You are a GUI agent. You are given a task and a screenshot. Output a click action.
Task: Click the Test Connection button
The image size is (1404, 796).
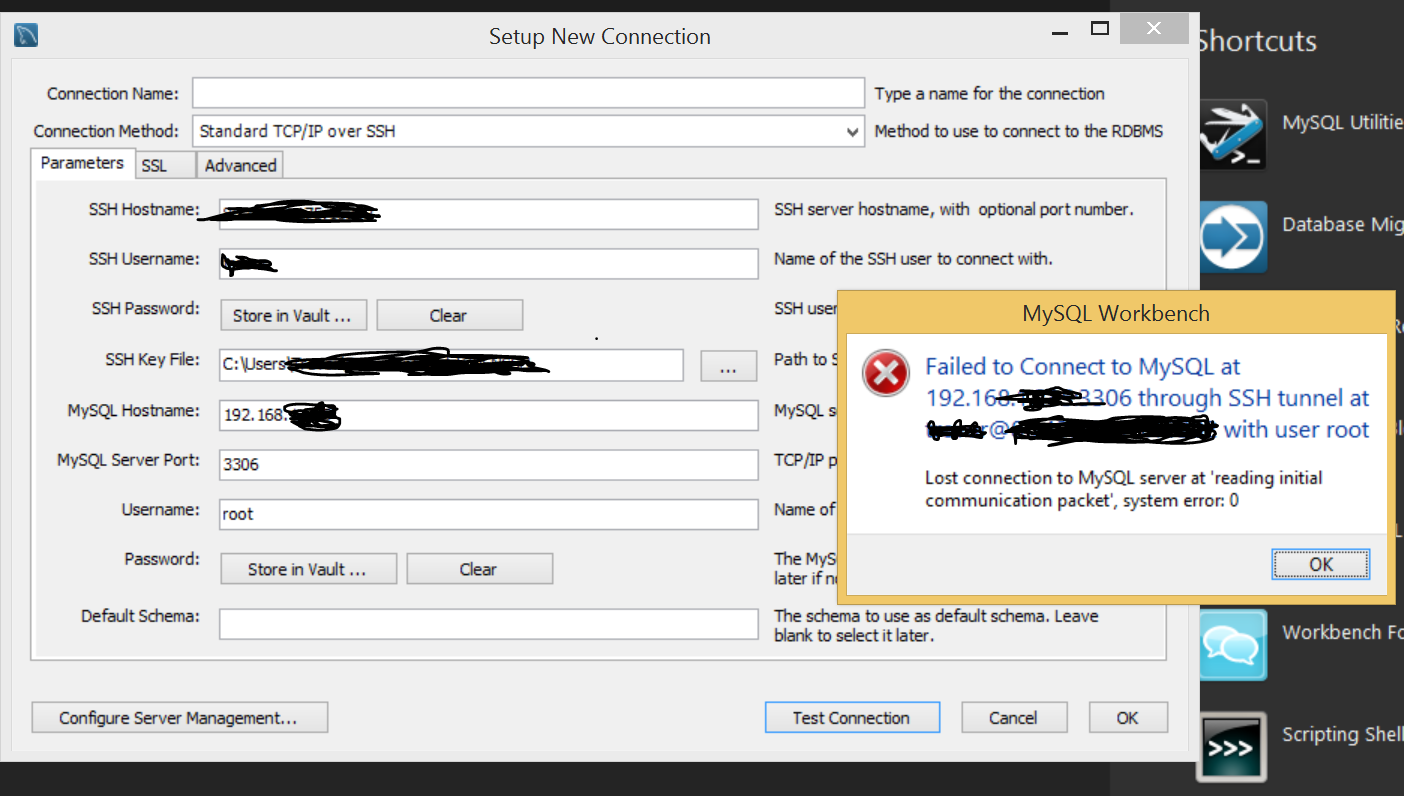(852, 717)
